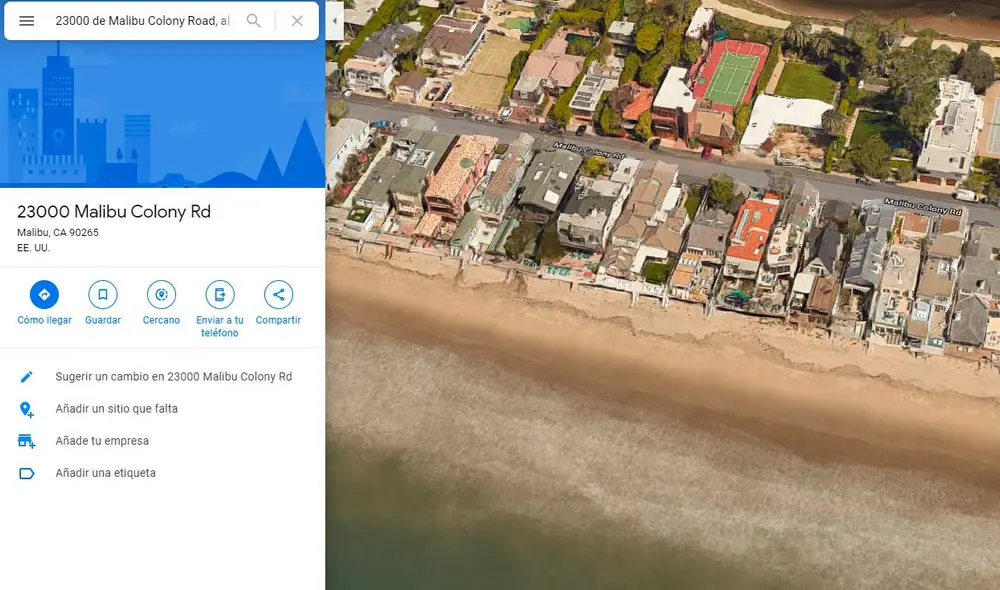The height and width of the screenshot is (590, 1000).
Task: Share the location via the Compartir icon
Action: click(277, 293)
